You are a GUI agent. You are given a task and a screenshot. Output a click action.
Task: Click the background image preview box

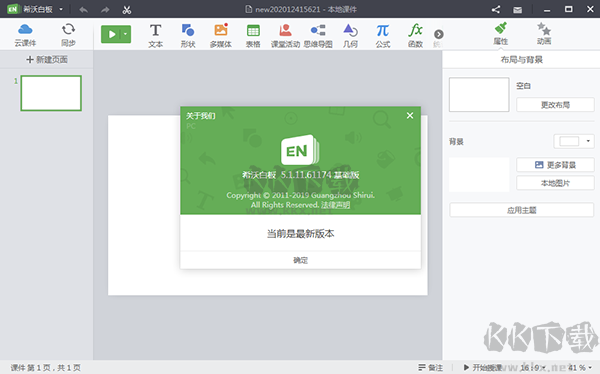click(479, 175)
